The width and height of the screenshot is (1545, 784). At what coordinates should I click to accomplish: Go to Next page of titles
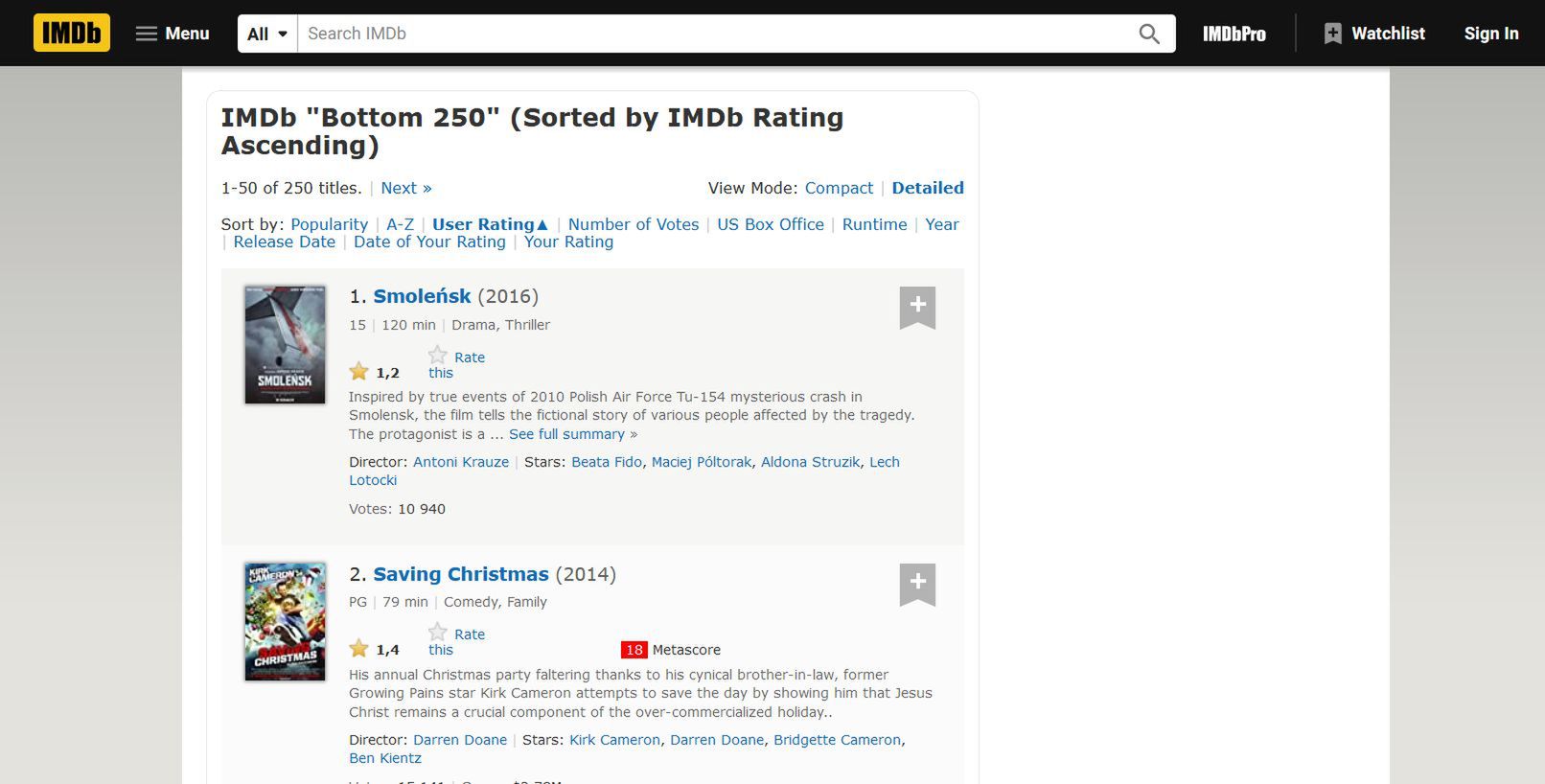pyautogui.click(x=406, y=188)
